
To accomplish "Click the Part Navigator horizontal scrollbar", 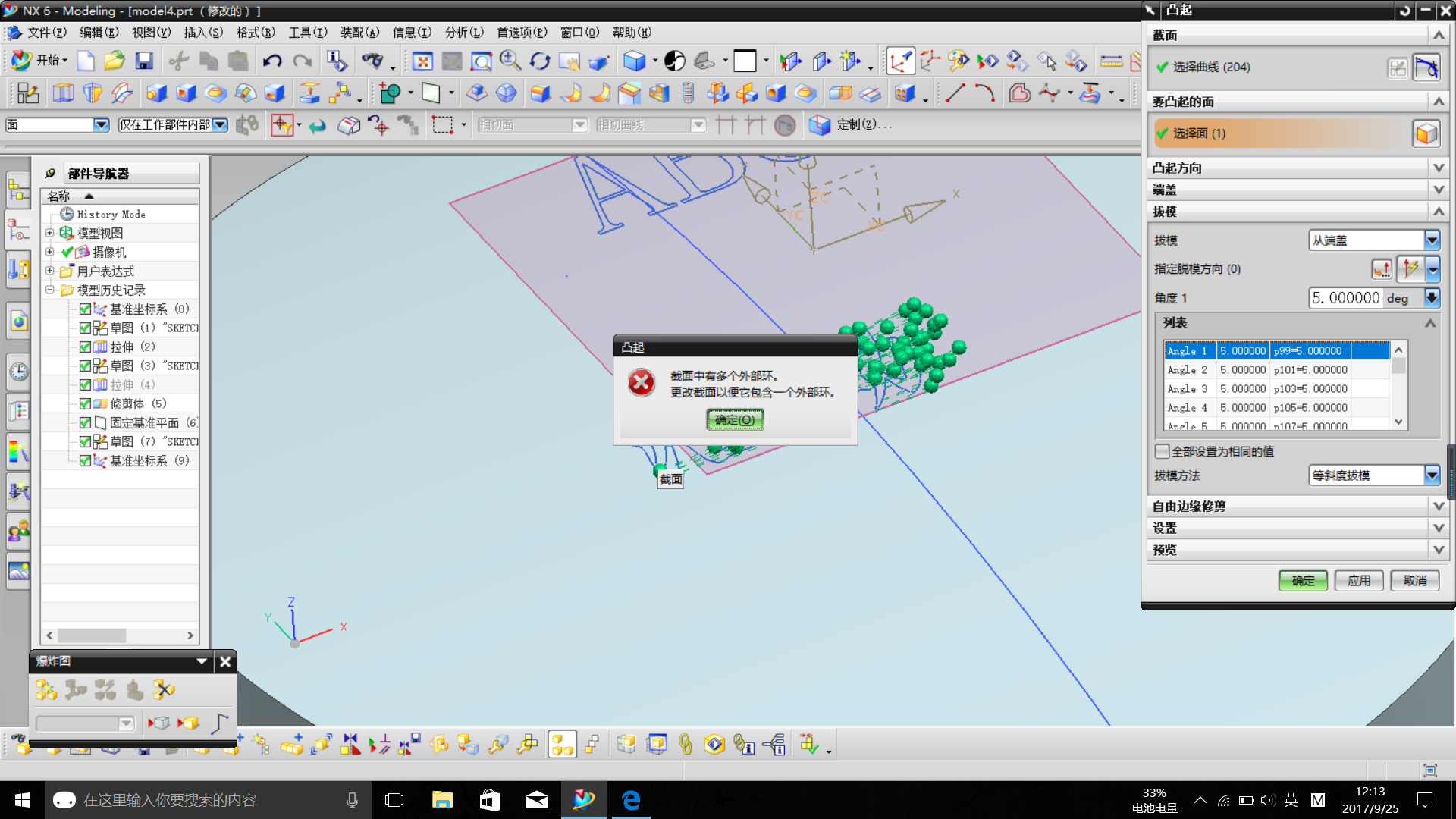I will [120, 635].
